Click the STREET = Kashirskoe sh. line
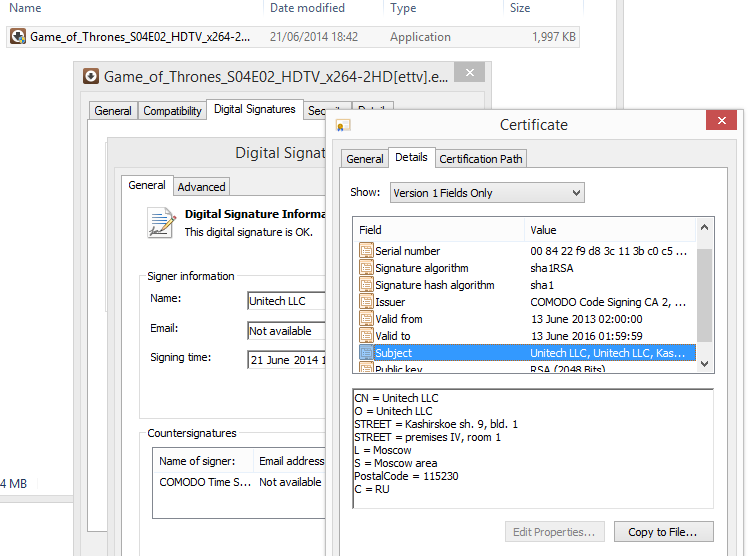751x556 pixels. tap(436, 424)
